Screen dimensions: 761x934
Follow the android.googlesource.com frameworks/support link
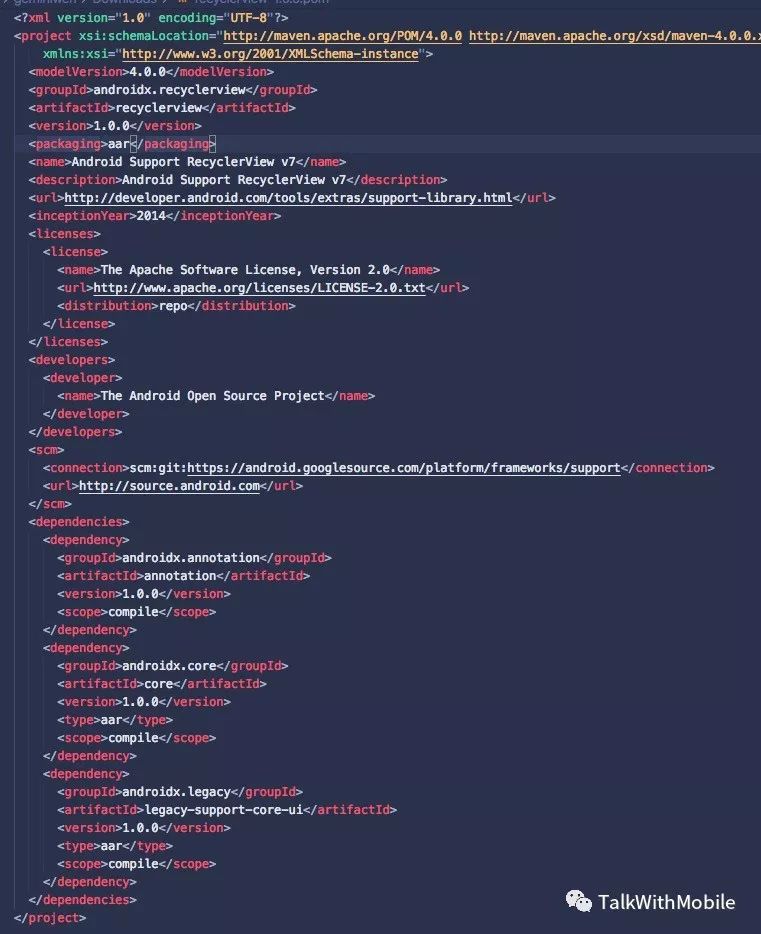404,468
